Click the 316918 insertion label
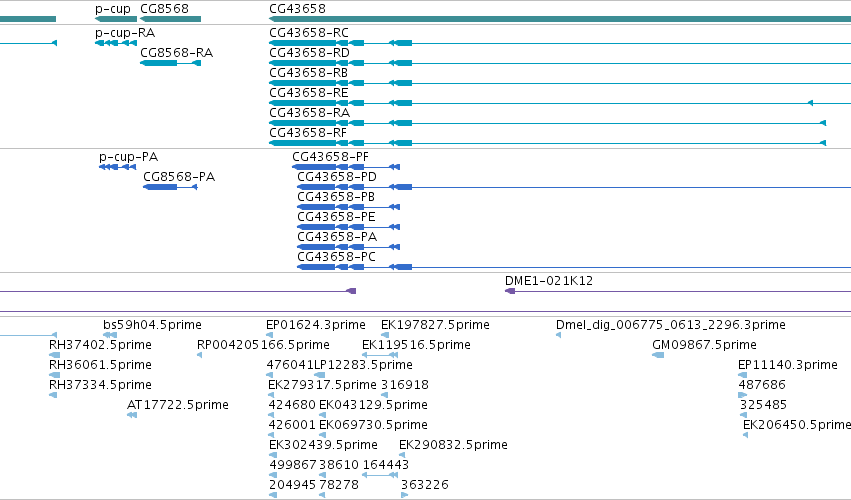This screenshot has height=500, width=851. tap(405, 385)
